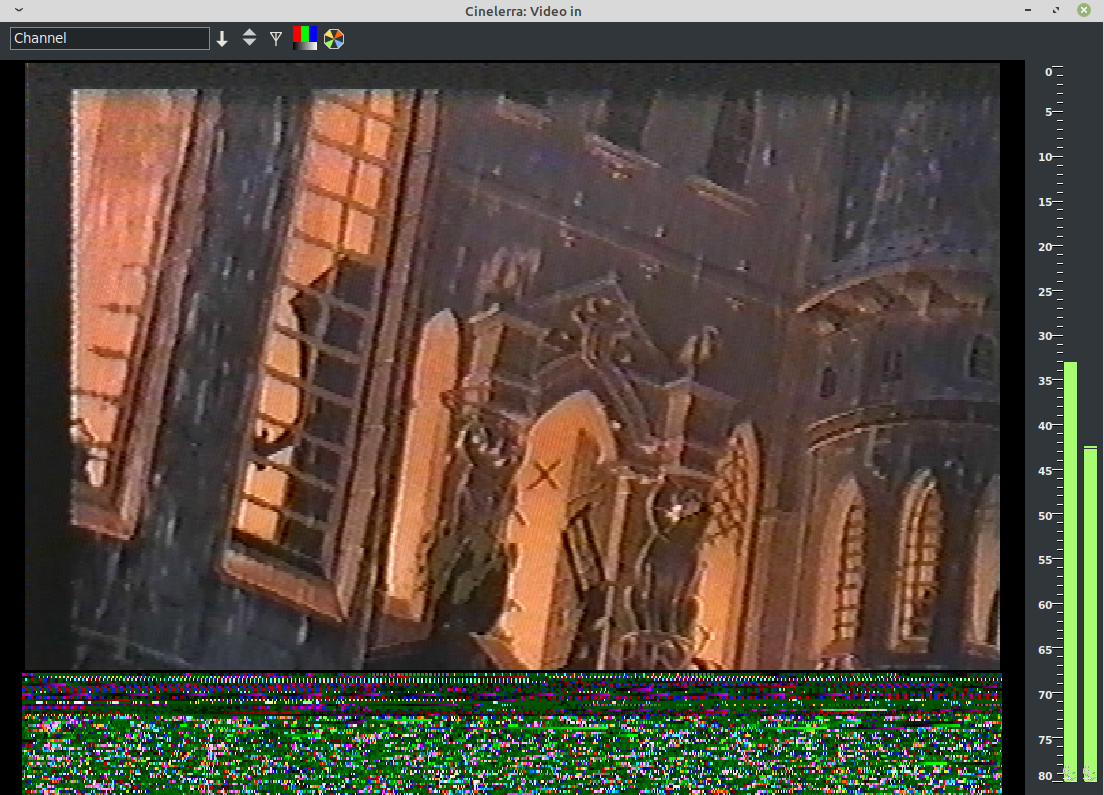Click the color wheel icon in toolbar
This screenshot has height=795, width=1104.
pos(334,39)
